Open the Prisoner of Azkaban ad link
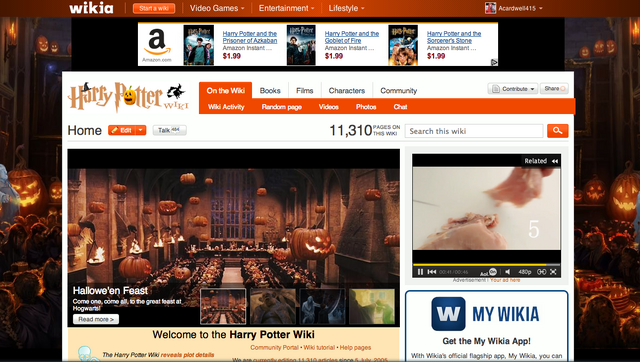The height and width of the screenshot is (362, 640). [250, 37]
